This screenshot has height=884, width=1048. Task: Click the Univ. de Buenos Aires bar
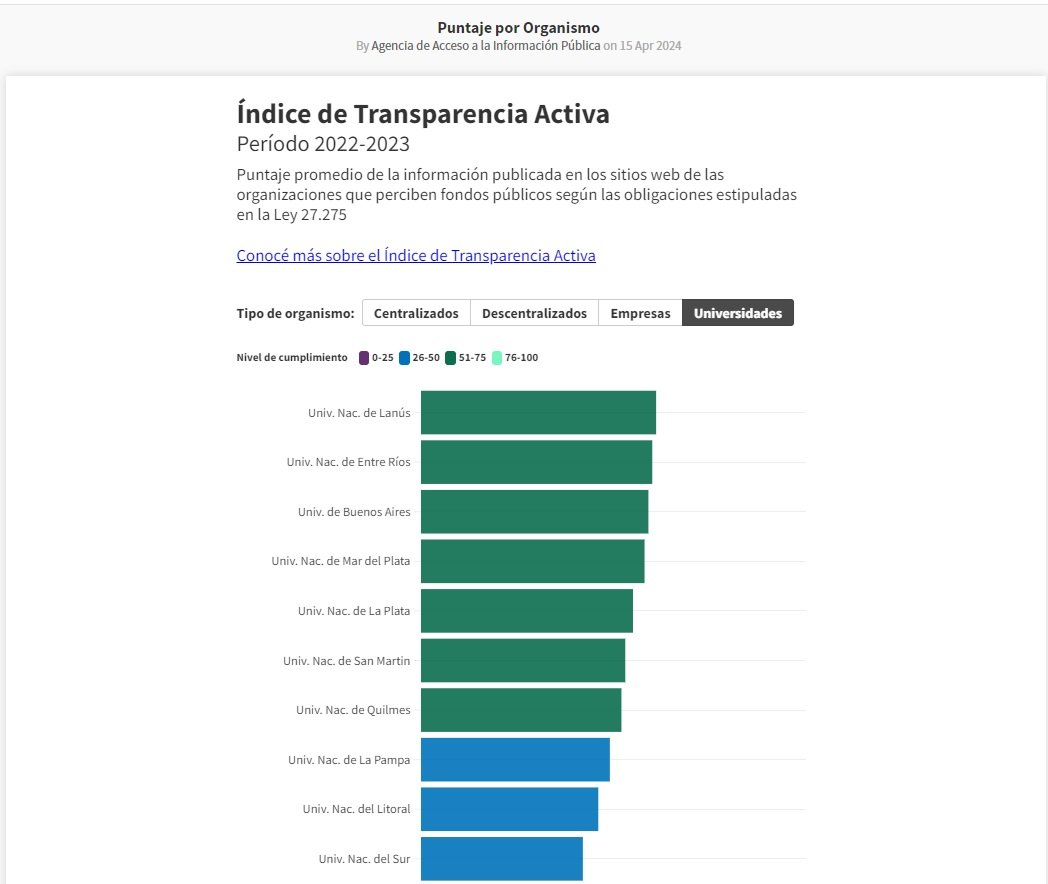(x=534, y=512)
